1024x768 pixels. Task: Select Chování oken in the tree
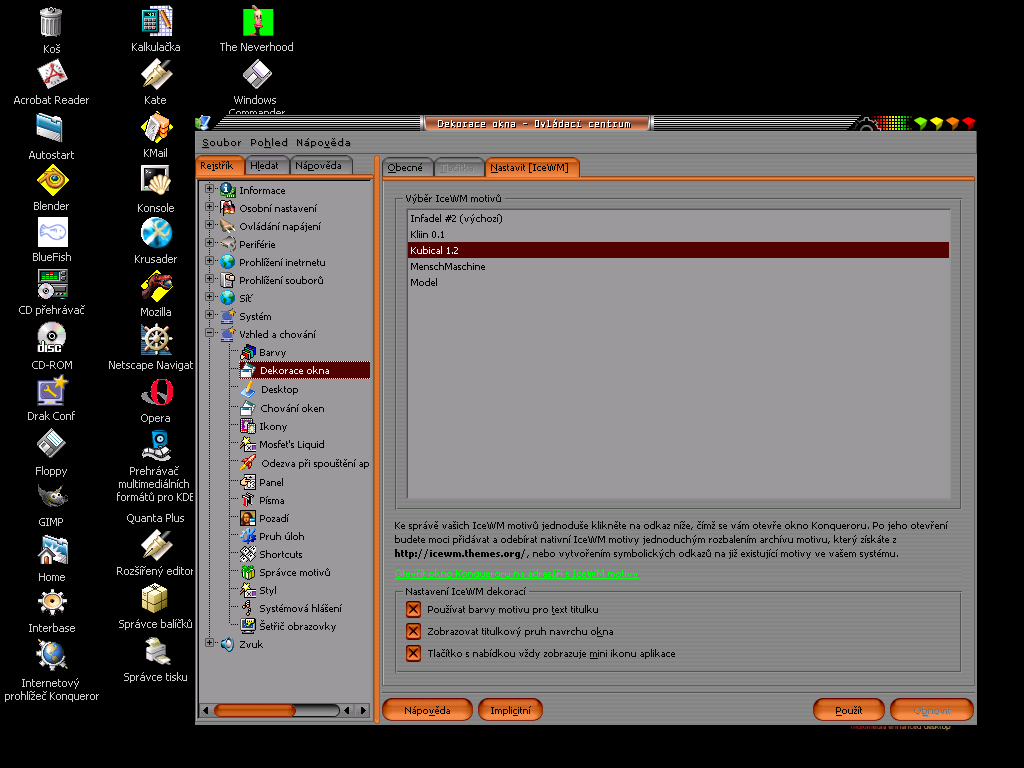tap(292, 408)
